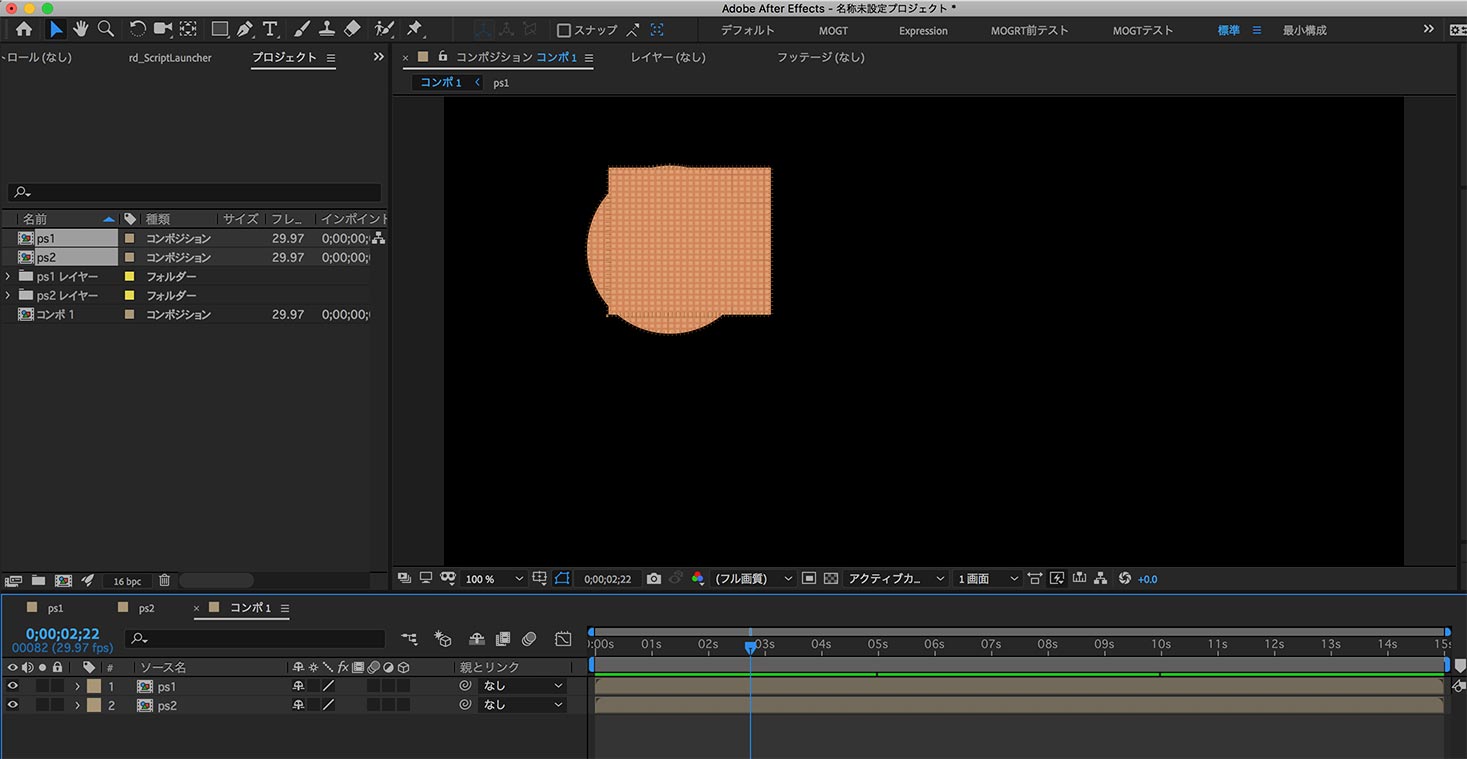Expand the ps1 レイヤー folder
1467x759 pixels.
click(8, 276)
